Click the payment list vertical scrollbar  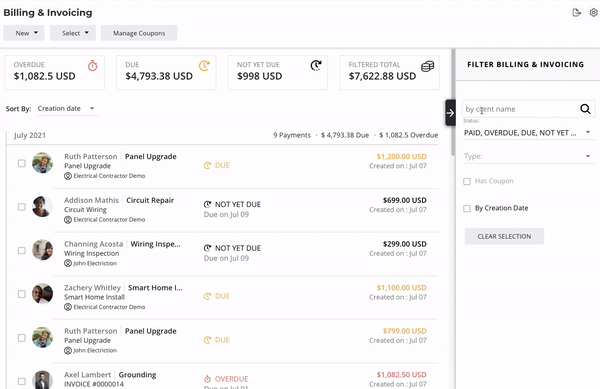coord(453,101)
